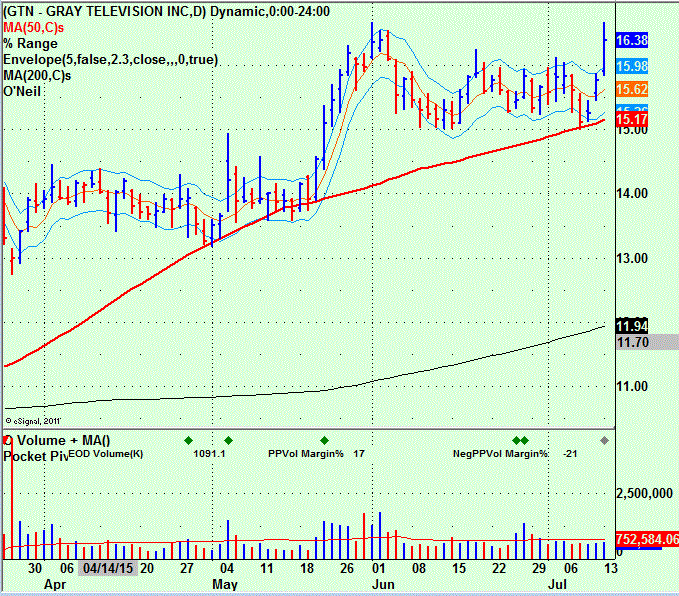Click the 1091.1 volume value
Viewport: 679px width, 596px height.
(x=209, y=453)
